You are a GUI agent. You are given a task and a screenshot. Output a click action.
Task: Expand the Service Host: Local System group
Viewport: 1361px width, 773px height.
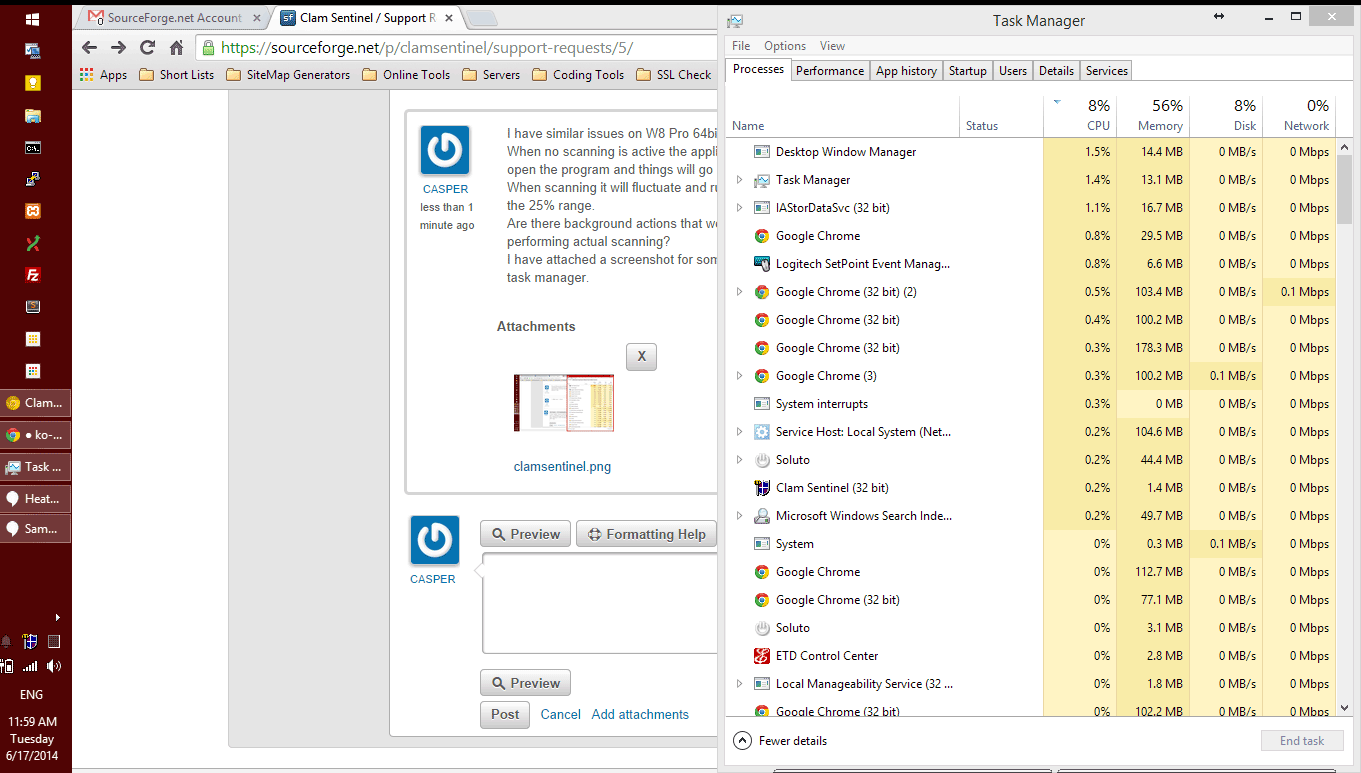tap(739, 432)
